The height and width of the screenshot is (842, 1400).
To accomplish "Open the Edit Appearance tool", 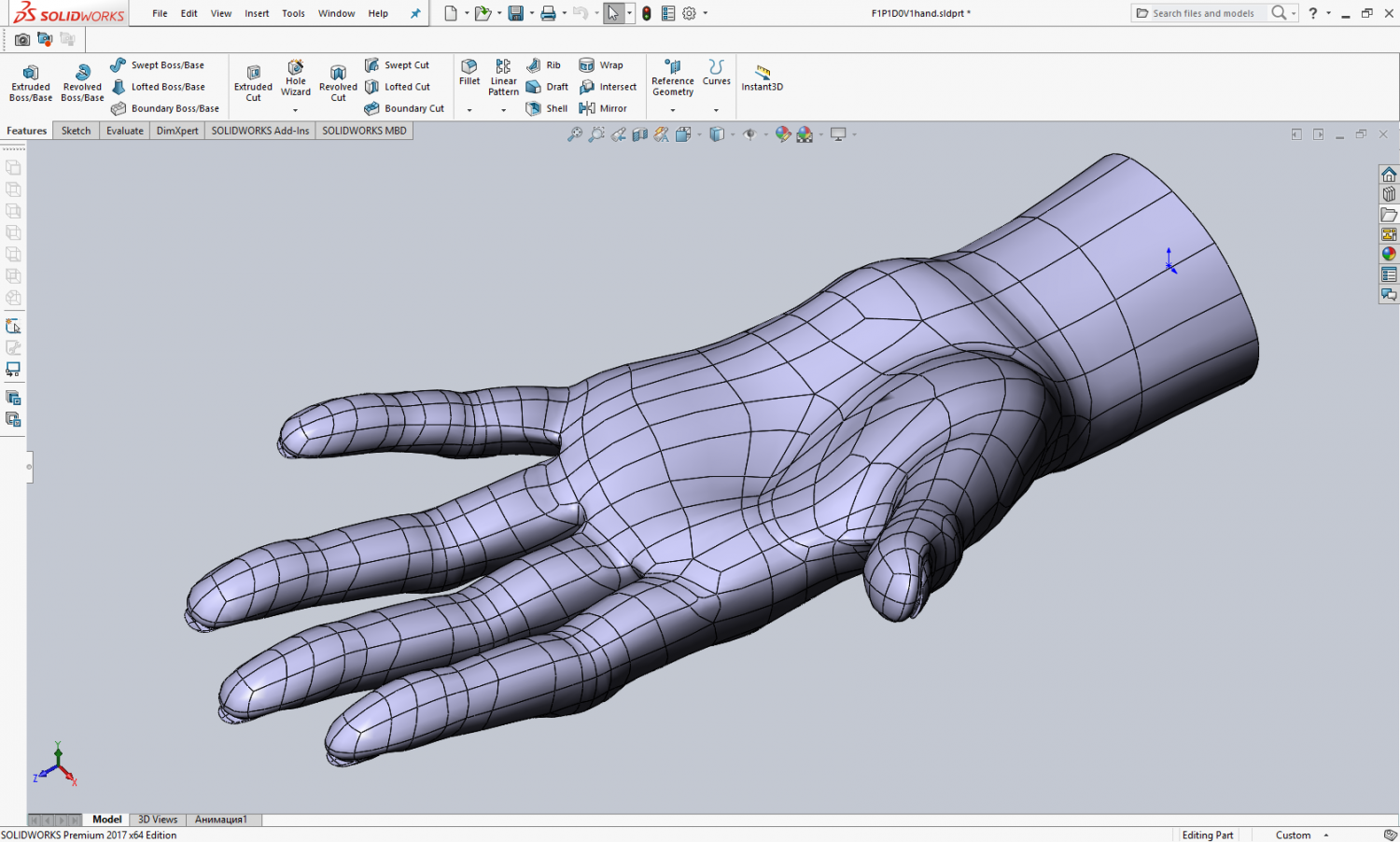I will pos(783,133).
